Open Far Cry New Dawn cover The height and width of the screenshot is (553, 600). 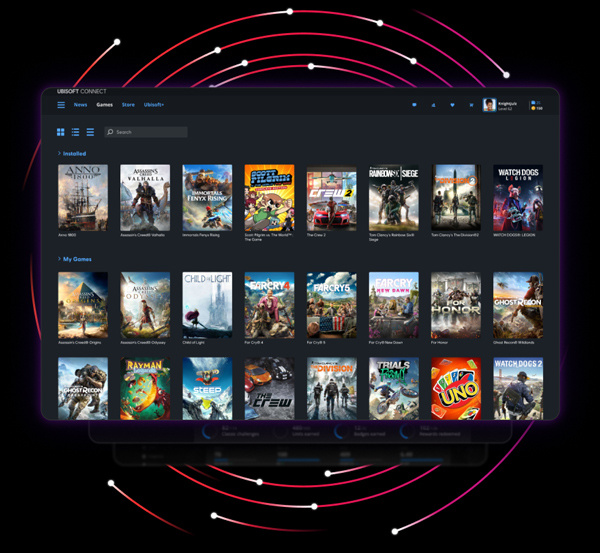click(x=394, y=305)
